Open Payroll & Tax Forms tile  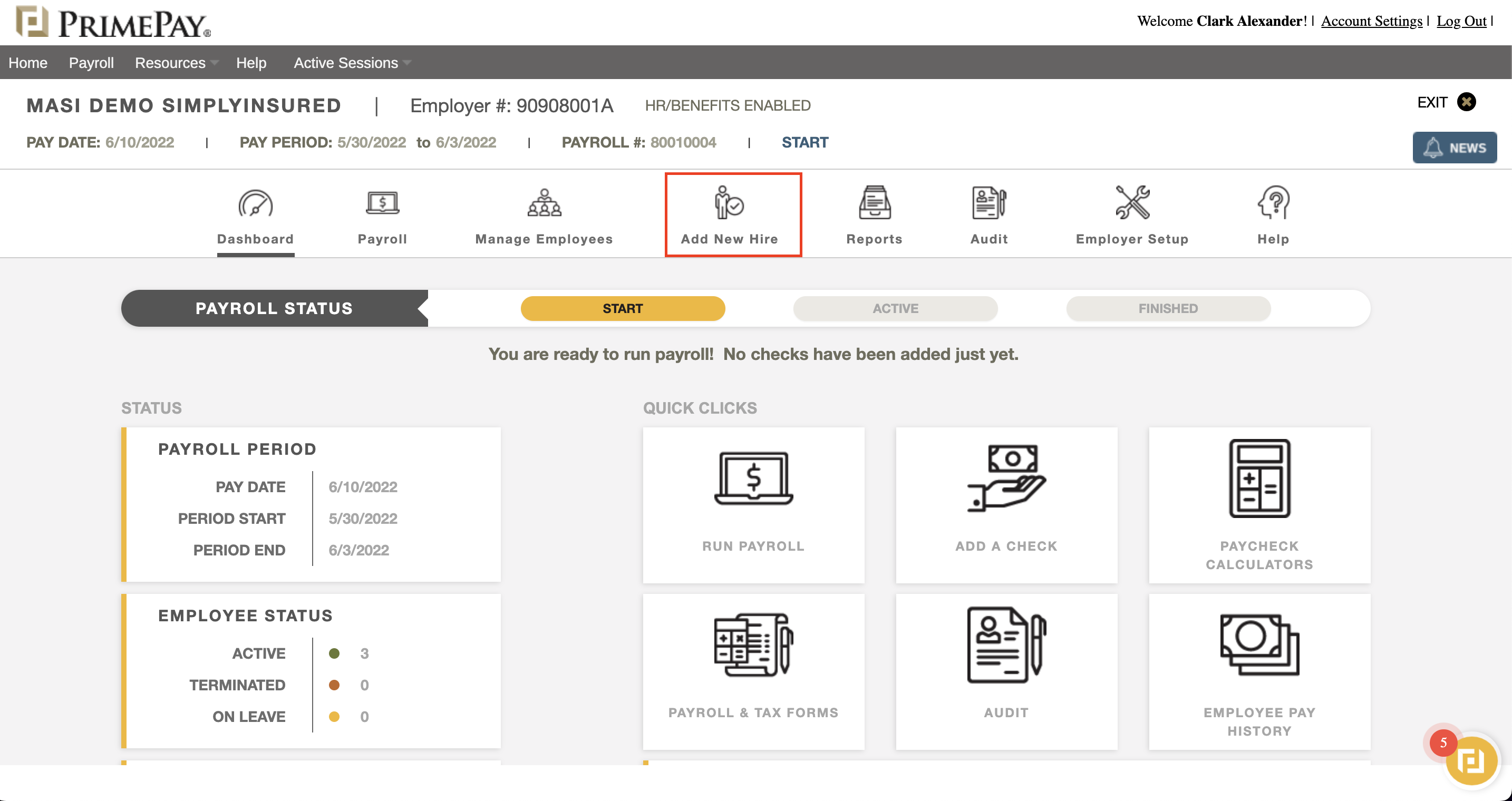pyautogui.click(x=754, y=671)
